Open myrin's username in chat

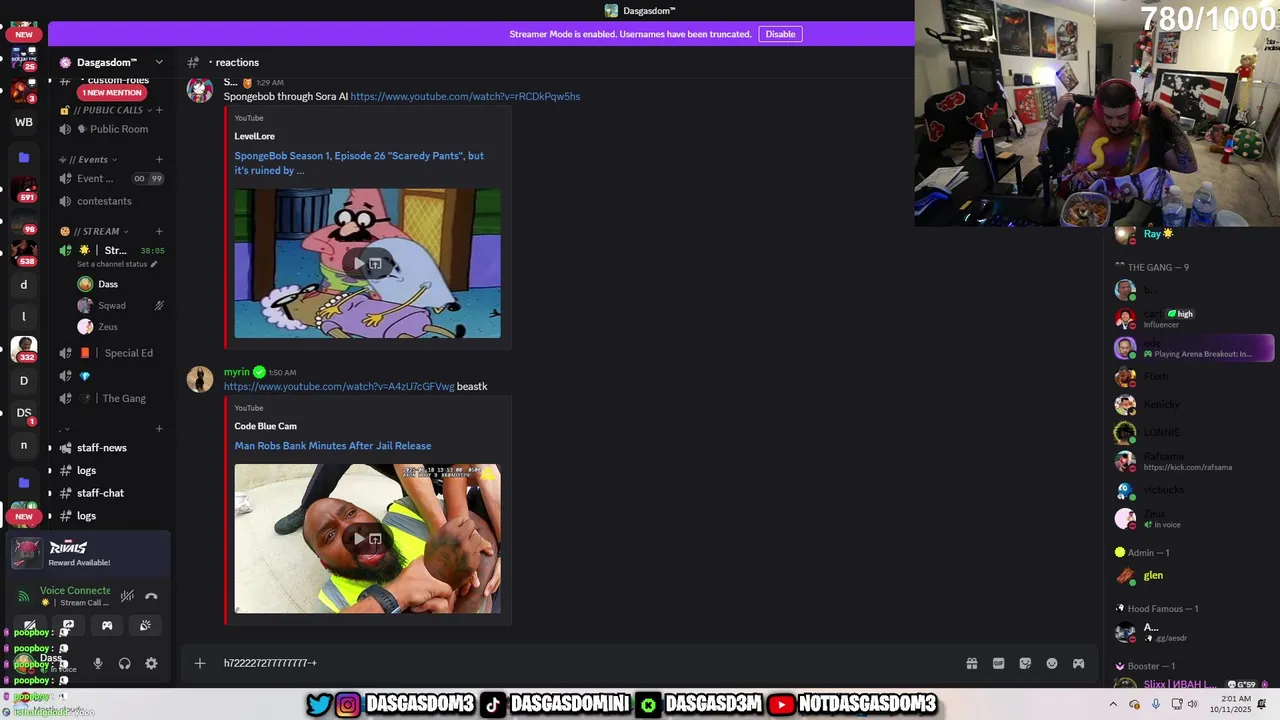237,372
